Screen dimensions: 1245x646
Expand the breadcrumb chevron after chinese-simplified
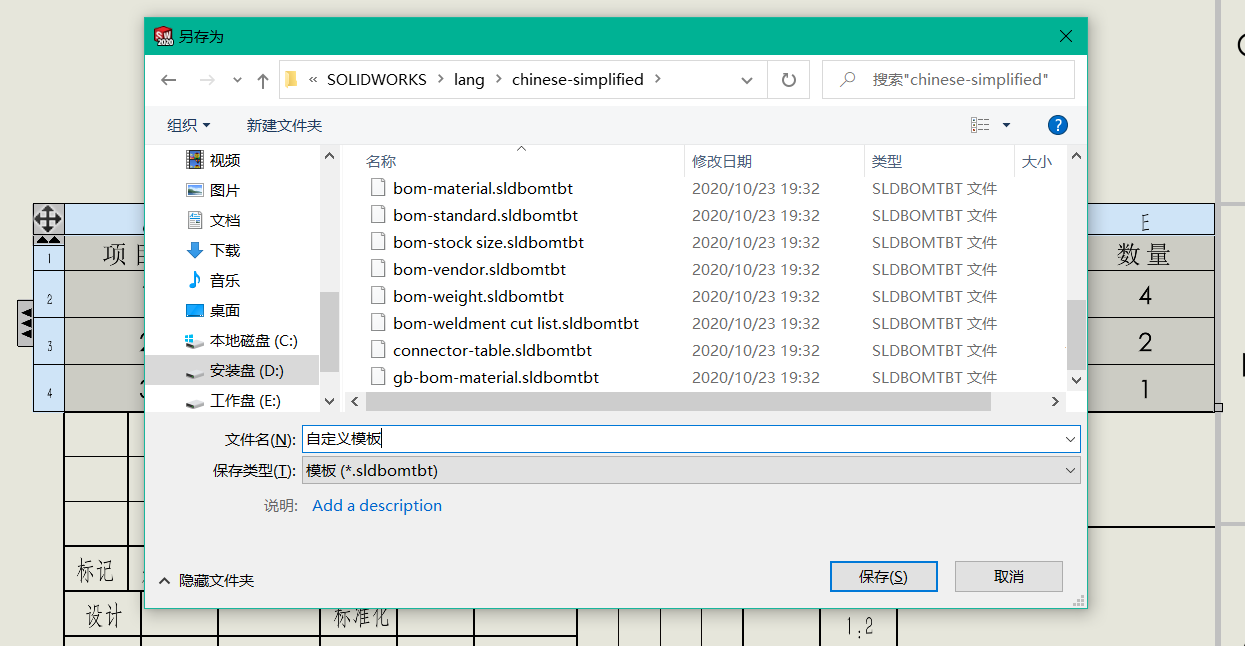[659, 79]
